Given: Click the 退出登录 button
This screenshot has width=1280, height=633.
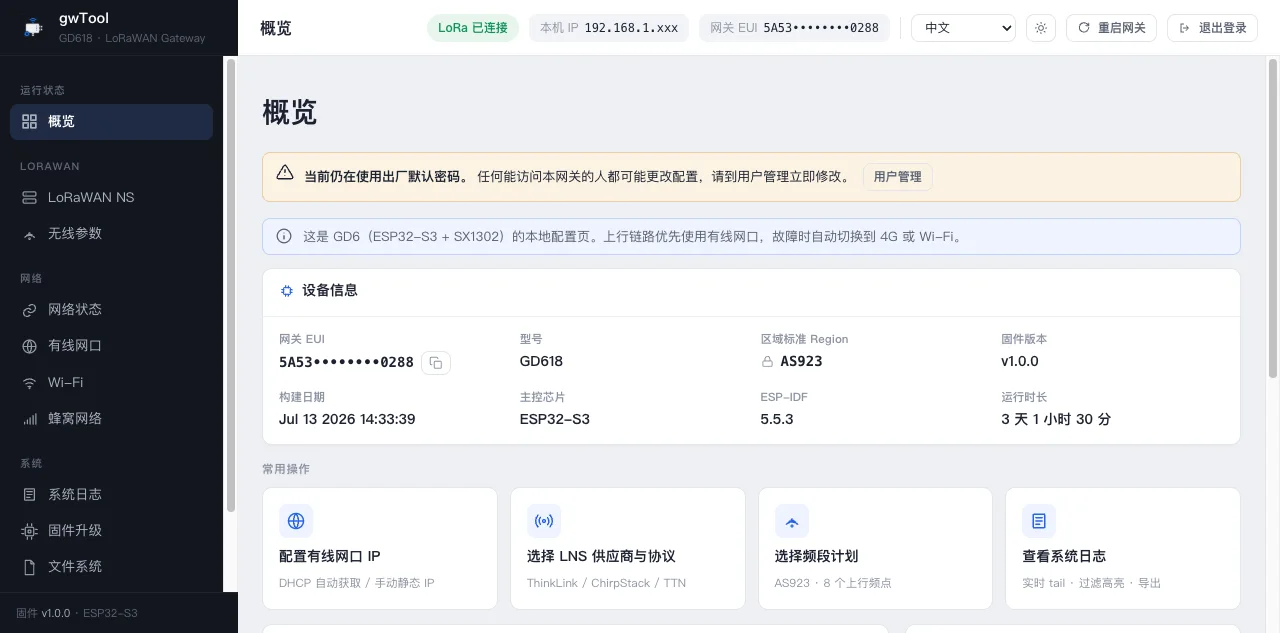Looking at the screenshot, I should (1212, 28).
